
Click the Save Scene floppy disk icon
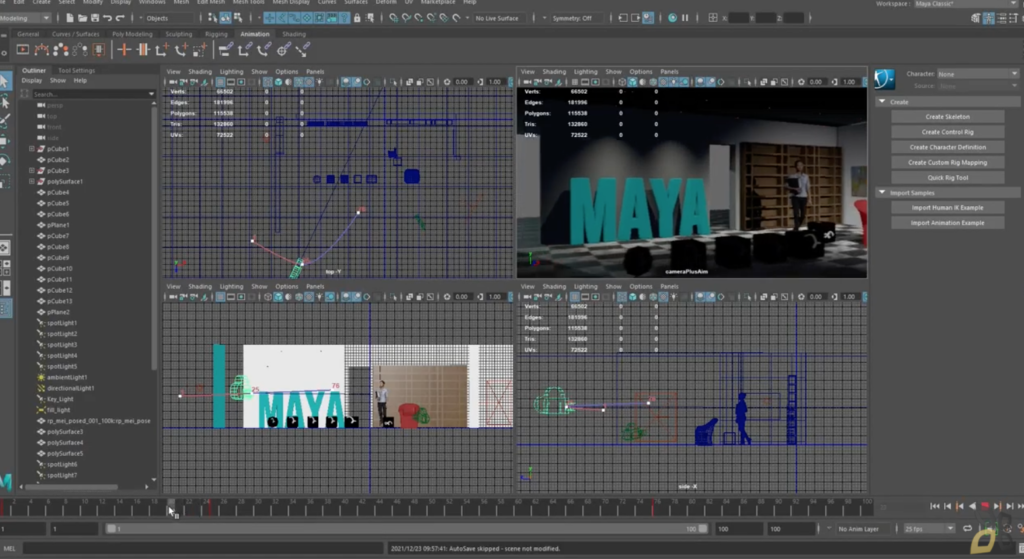coord(95,18)
